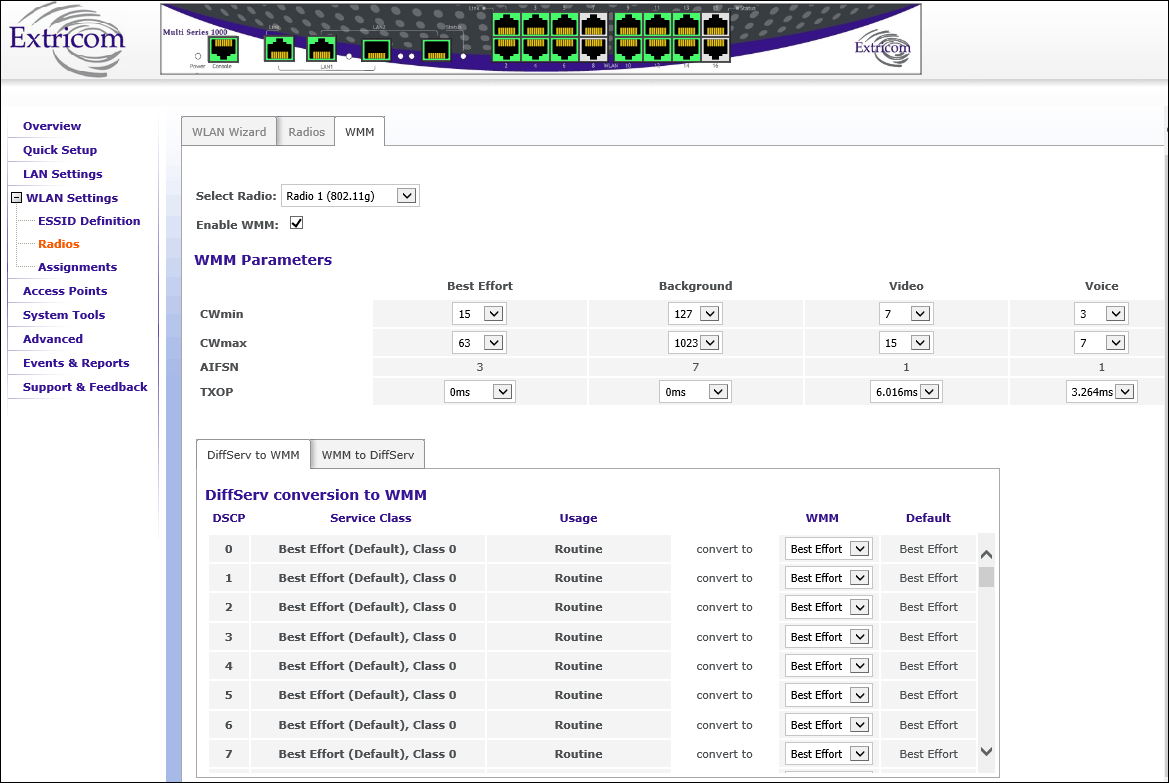1169x783 pixels.
Task: Open the WMM dropdown for DSCP 5
Action: (x=828, y=695)
